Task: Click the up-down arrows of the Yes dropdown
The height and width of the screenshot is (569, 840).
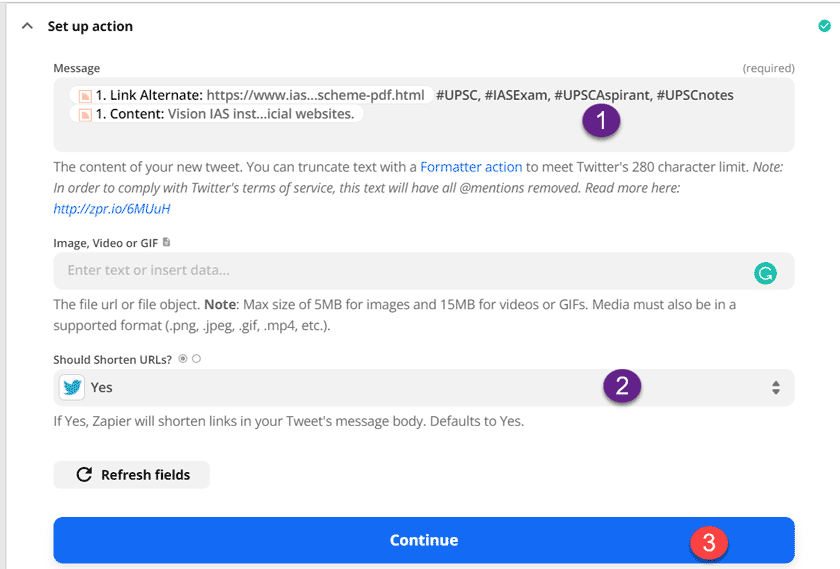Action: tap(776, 387)
